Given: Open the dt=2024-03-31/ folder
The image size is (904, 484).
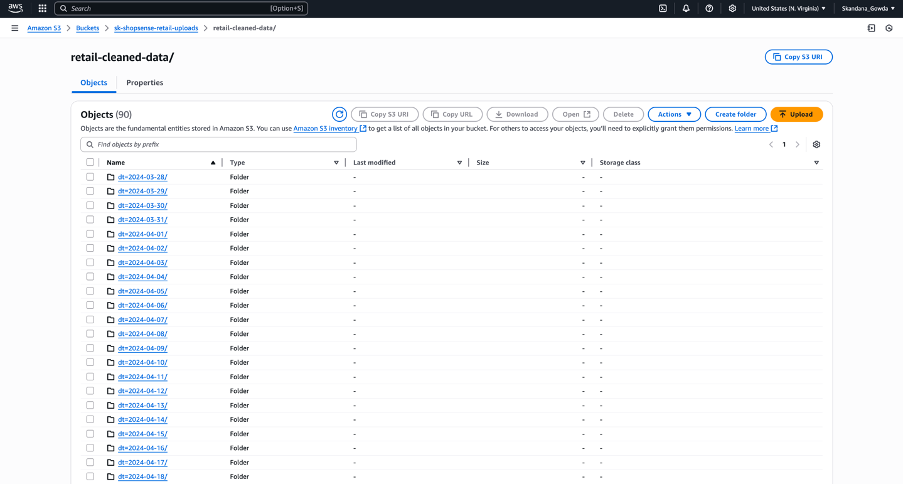Looking at the screenshot, I should coord(142,220).
